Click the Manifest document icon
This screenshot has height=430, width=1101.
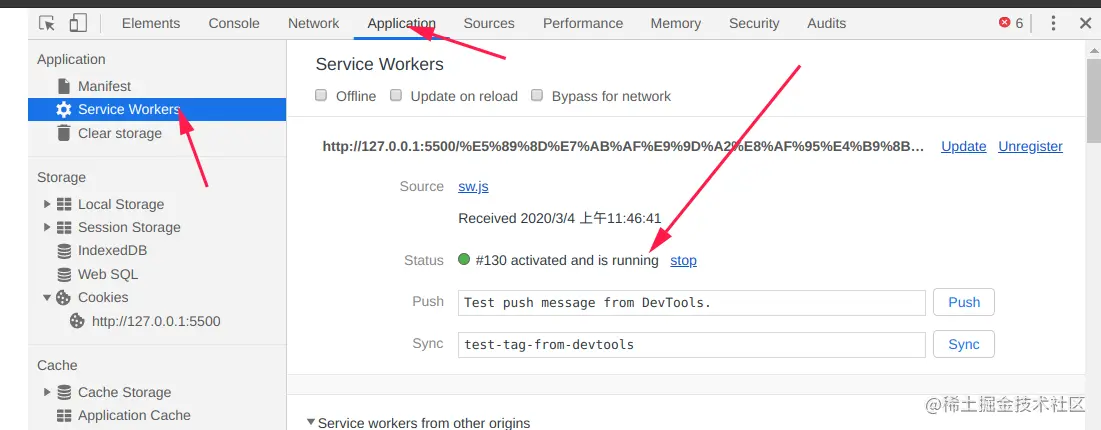click(64, 86)
